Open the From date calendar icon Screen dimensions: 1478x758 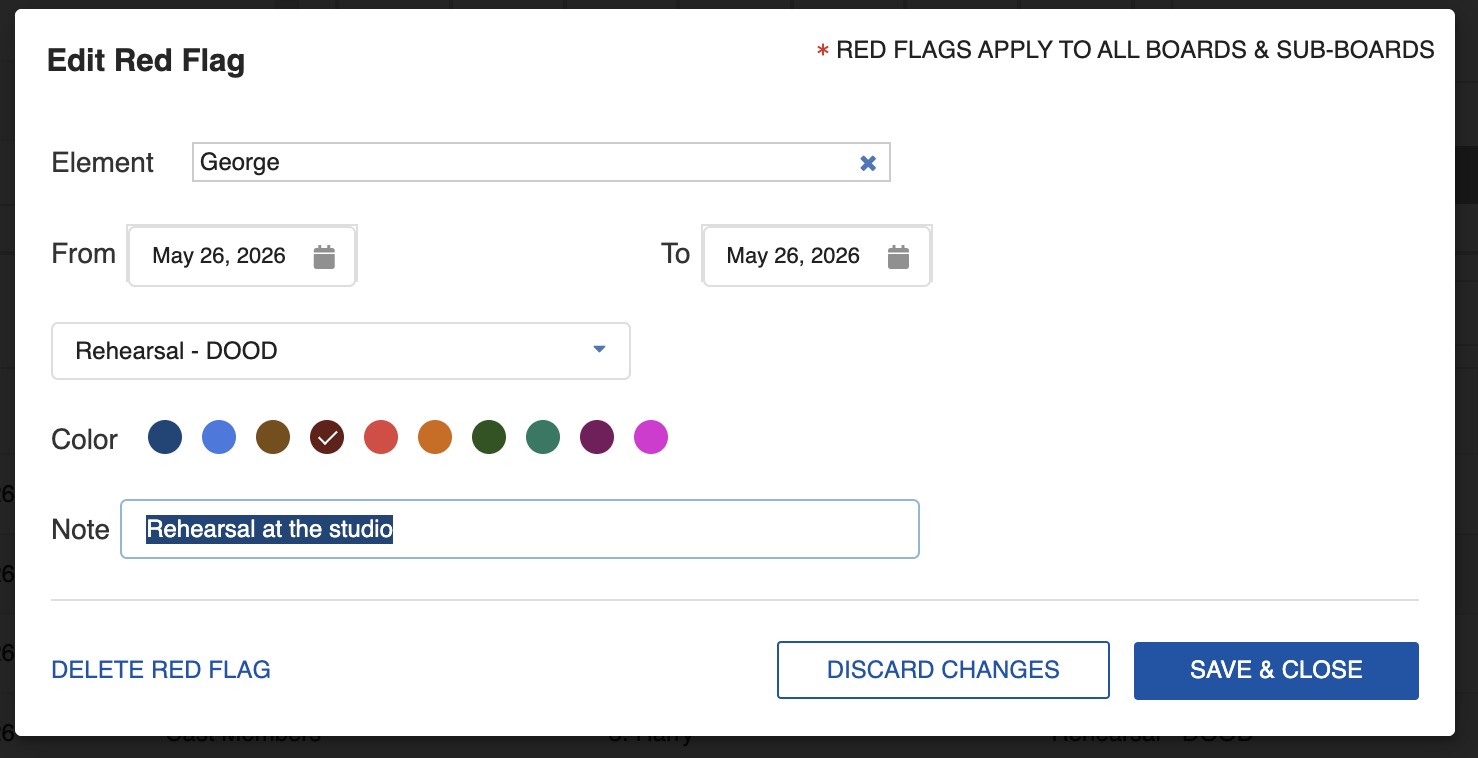click(324, 256)
